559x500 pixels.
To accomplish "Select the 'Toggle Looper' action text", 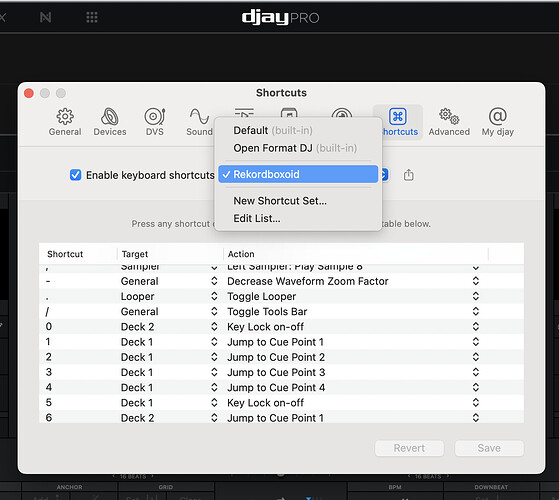I will tap(262, 297).
